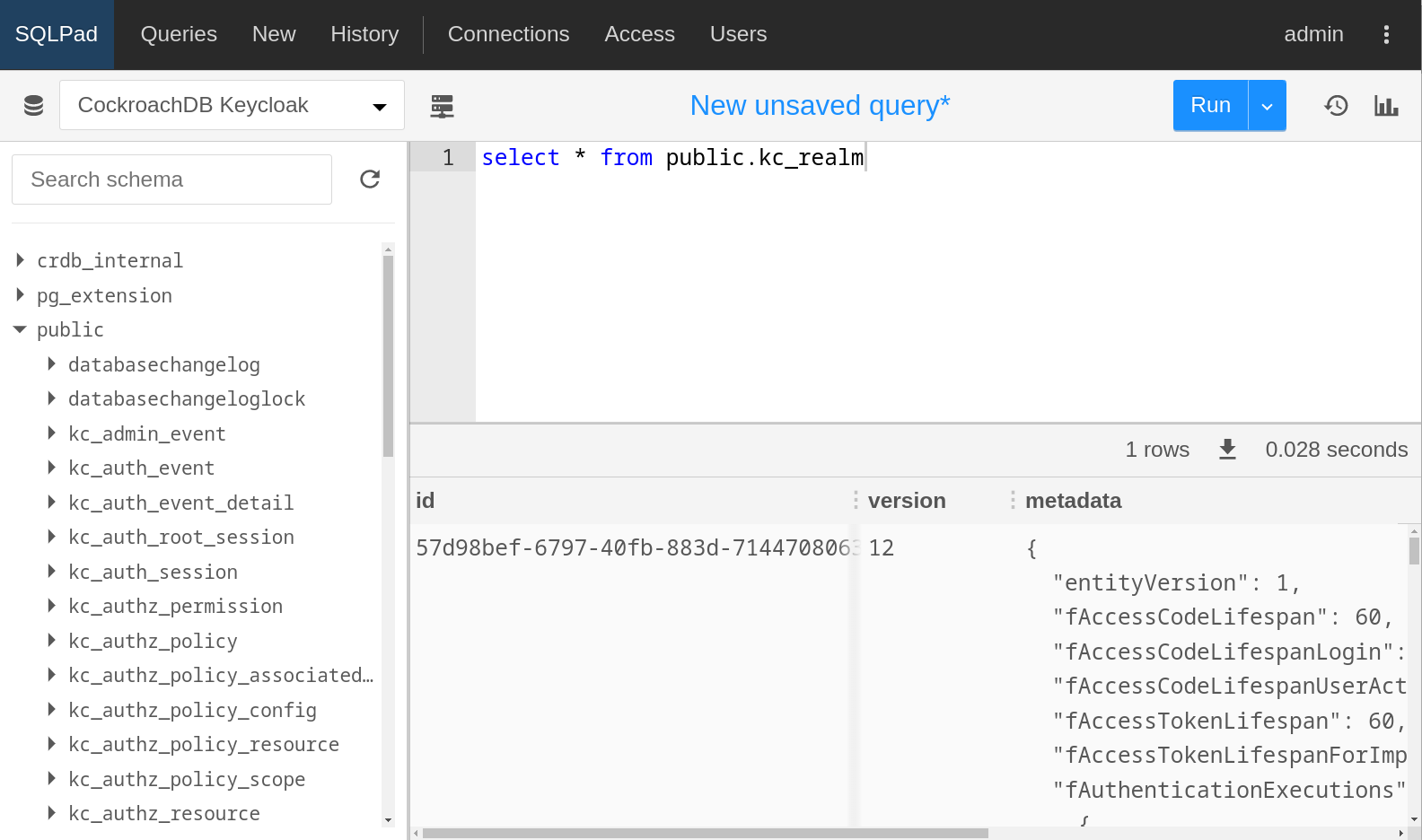The height and width of the screenshot is (840, 1422).
Task: Click the "entityVersion": 1 line
Action: point(1177,583)
